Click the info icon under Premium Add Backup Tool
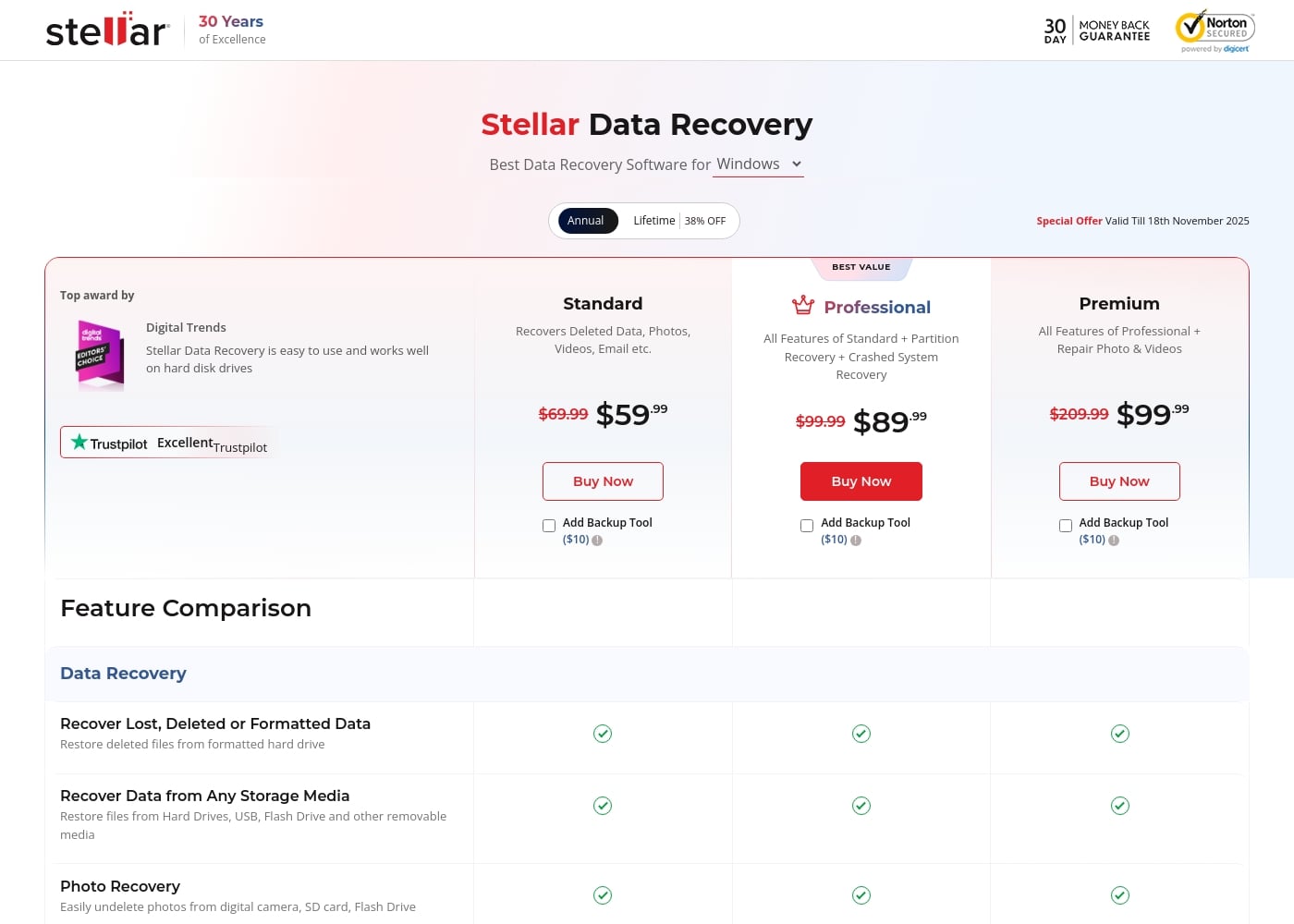This screenshot has width=1294, height=924. tap(1114, 541)
